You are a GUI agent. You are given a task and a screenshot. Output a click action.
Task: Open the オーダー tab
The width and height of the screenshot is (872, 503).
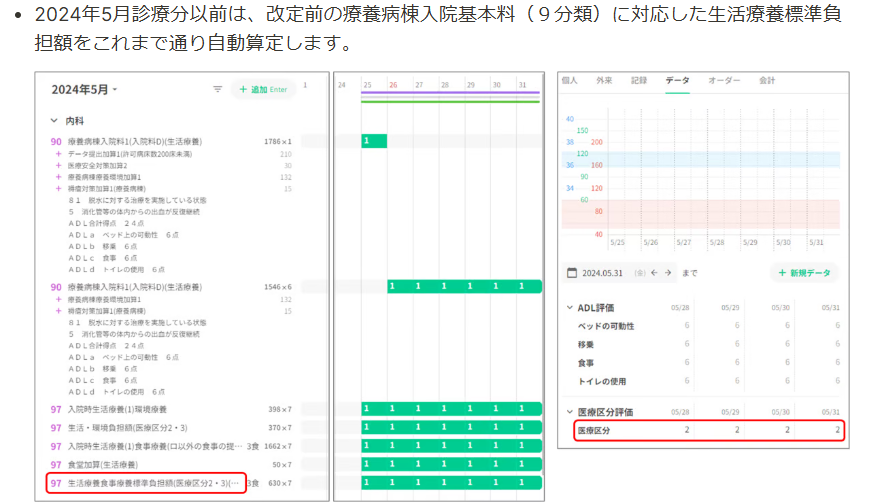[724, 81]
